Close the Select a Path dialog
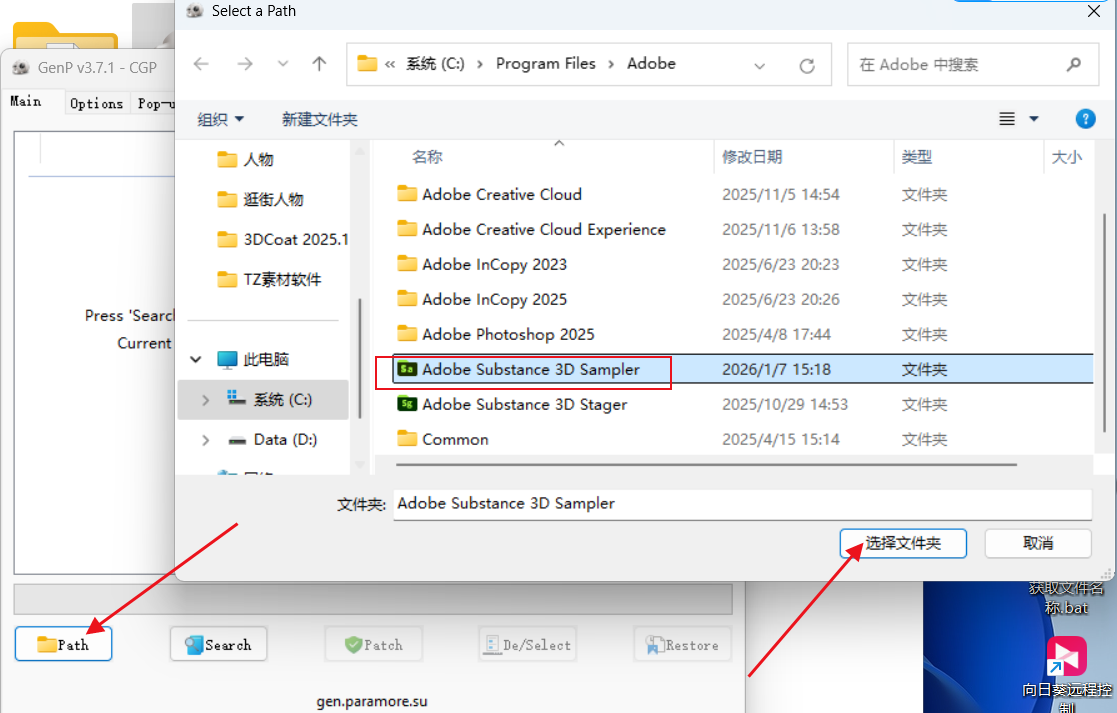 pos(1093,11)
